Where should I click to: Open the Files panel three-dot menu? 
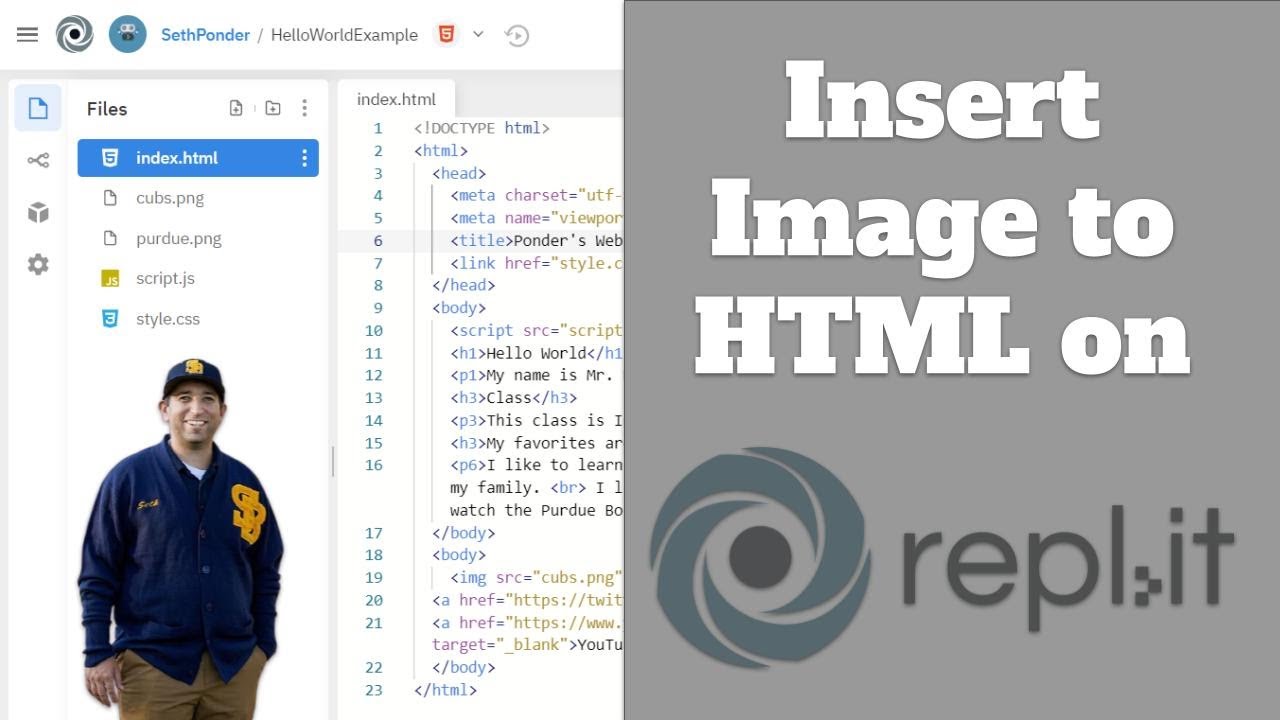click(305, 108)
